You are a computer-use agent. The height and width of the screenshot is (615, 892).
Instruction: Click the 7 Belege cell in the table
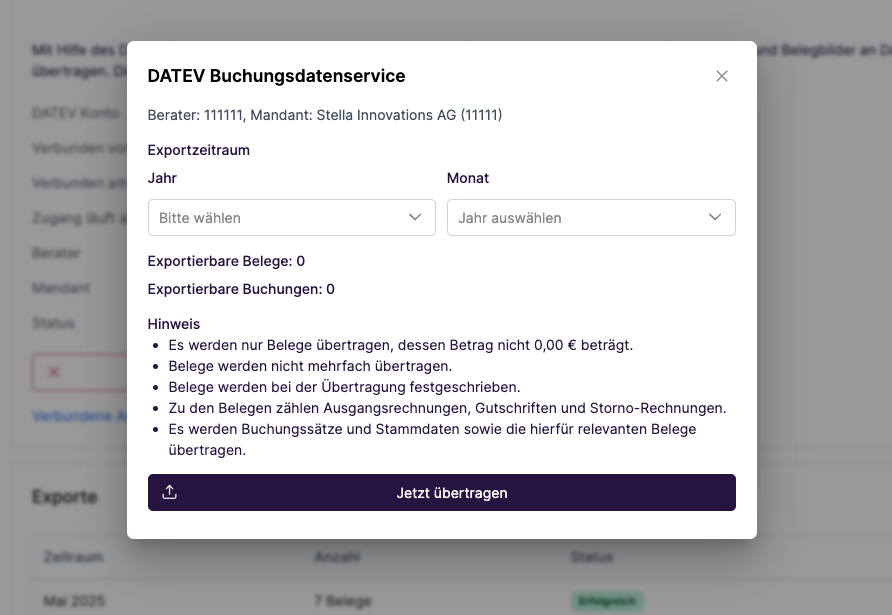coord(342,601)
